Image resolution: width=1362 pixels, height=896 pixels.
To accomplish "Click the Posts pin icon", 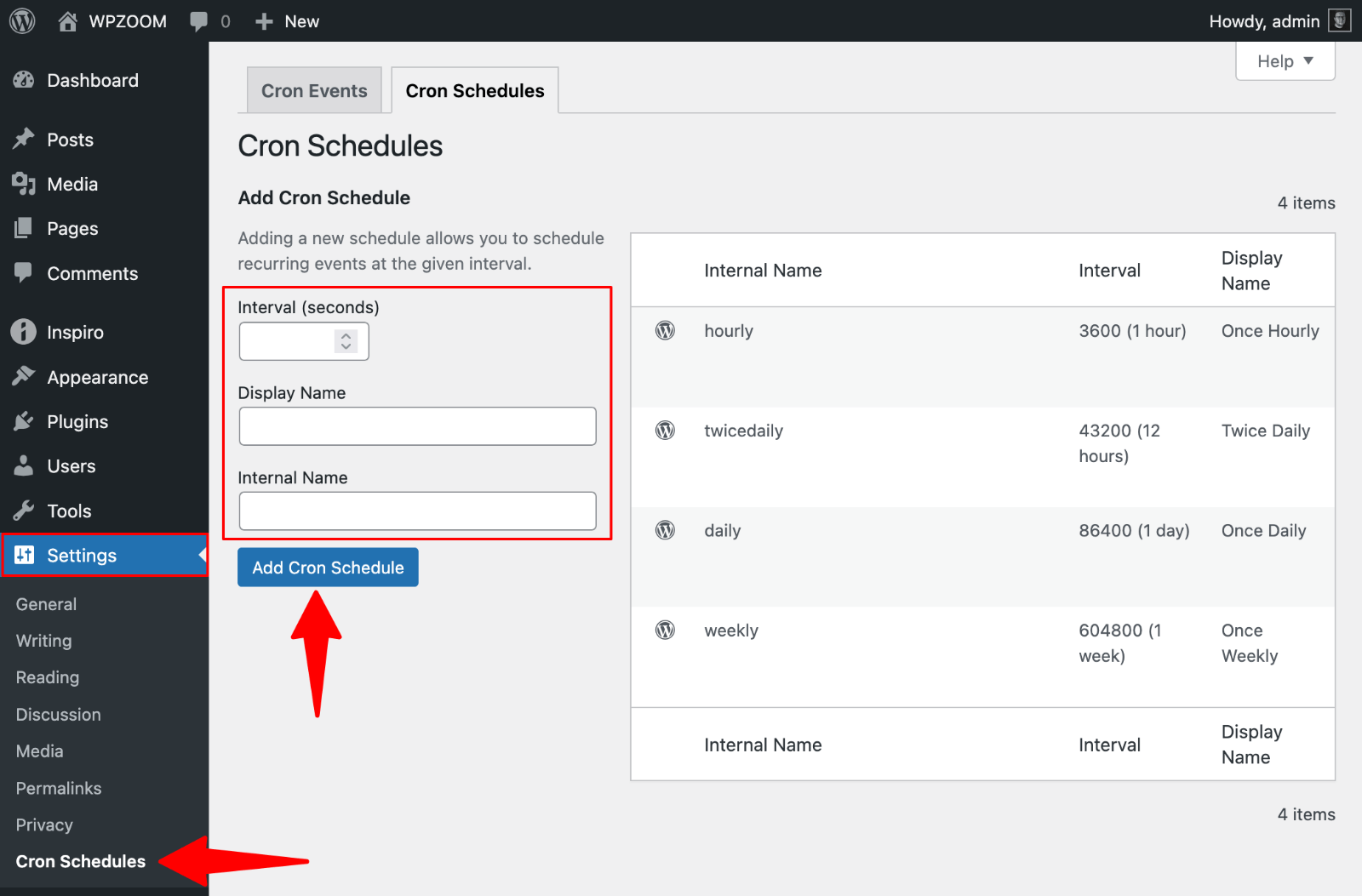I will (24, 139).
